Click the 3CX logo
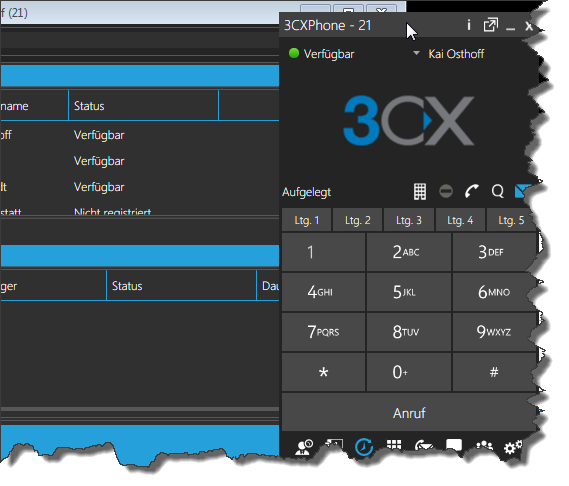The image size is (569, 486). click(x=409, y=121)
